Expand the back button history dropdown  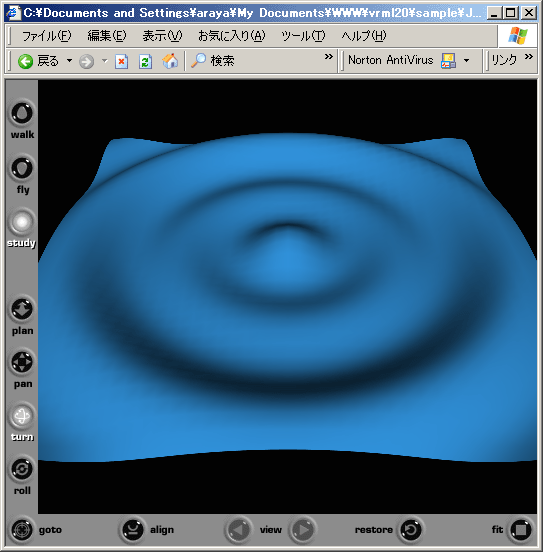pyautogui.click(x=69, y=61)
